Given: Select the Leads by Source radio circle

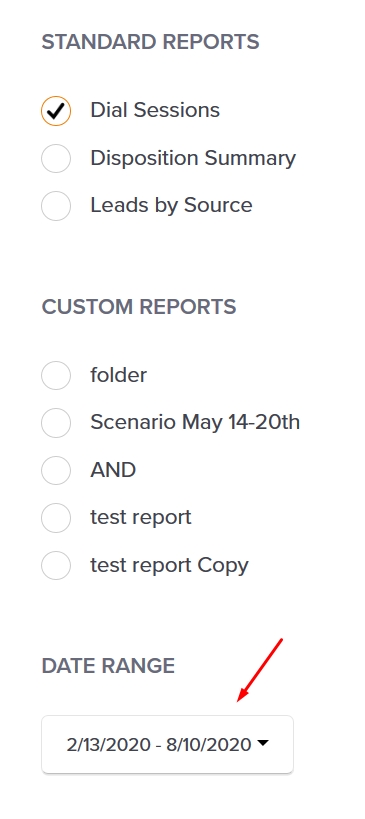Looking at the screenshot, I should 56,205.
